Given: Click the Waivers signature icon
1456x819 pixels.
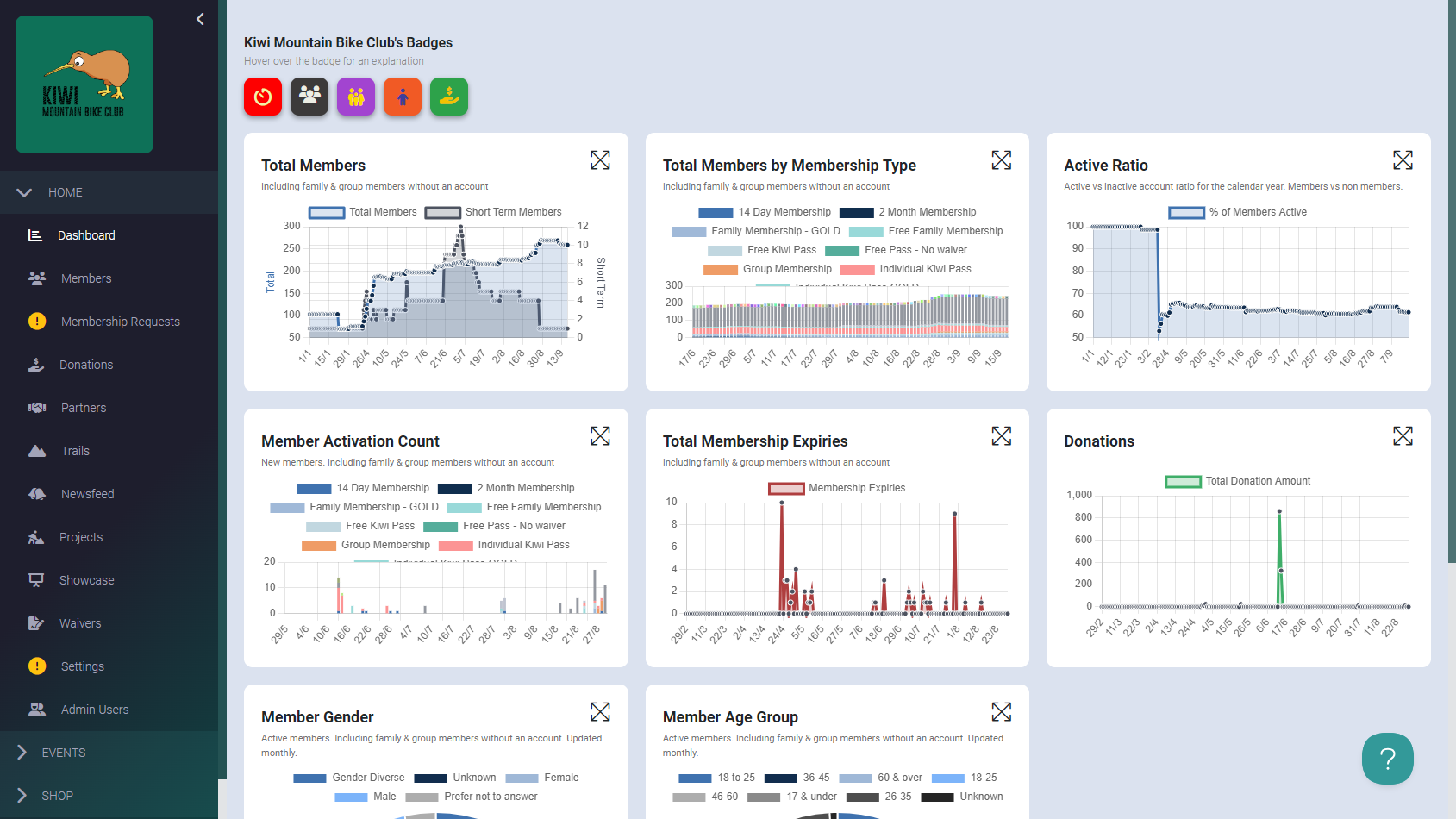Looking at the screenshot, I should click(x=36, y=623).
